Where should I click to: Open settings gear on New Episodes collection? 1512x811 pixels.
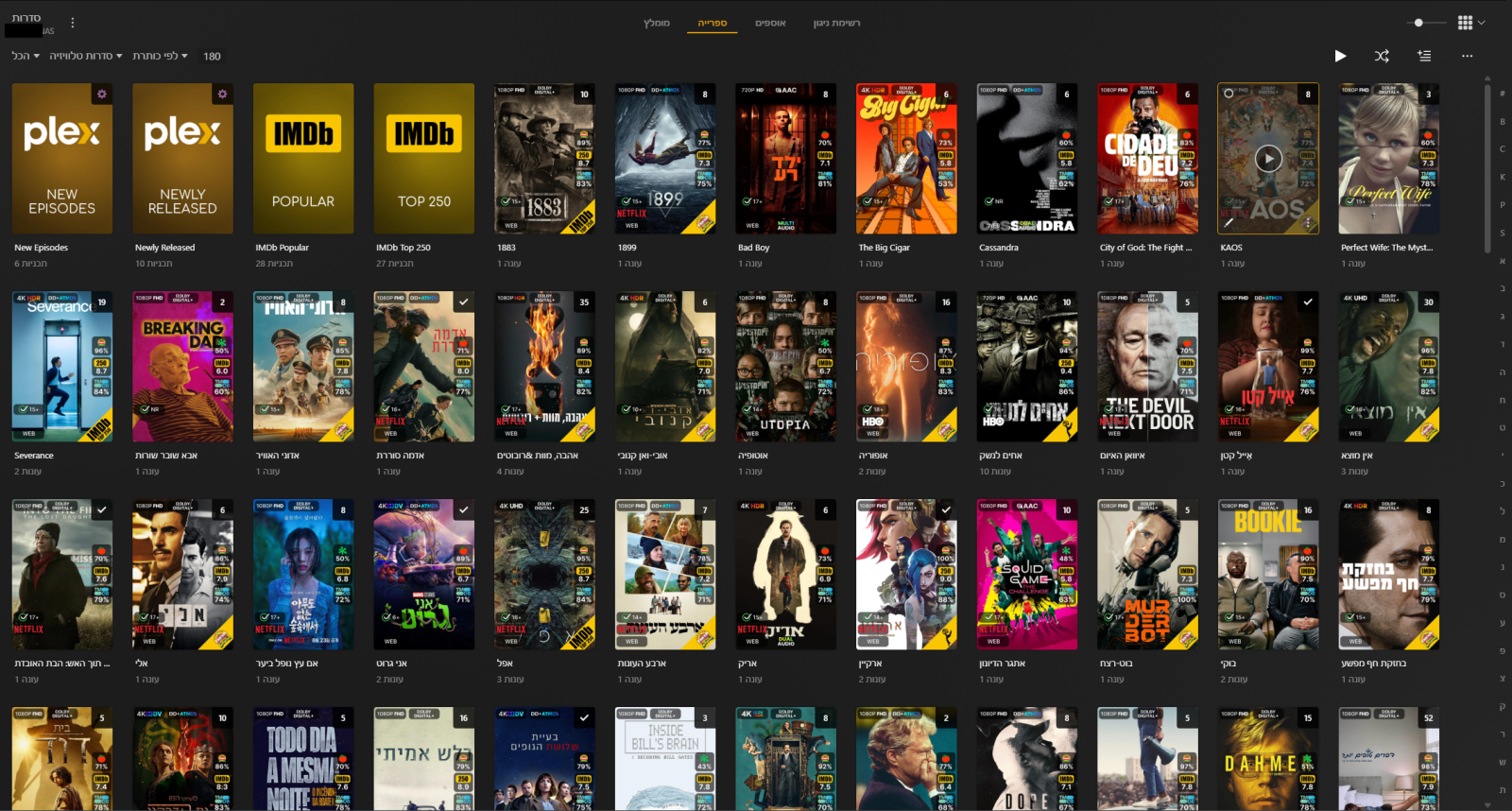(x=102, y=94)
